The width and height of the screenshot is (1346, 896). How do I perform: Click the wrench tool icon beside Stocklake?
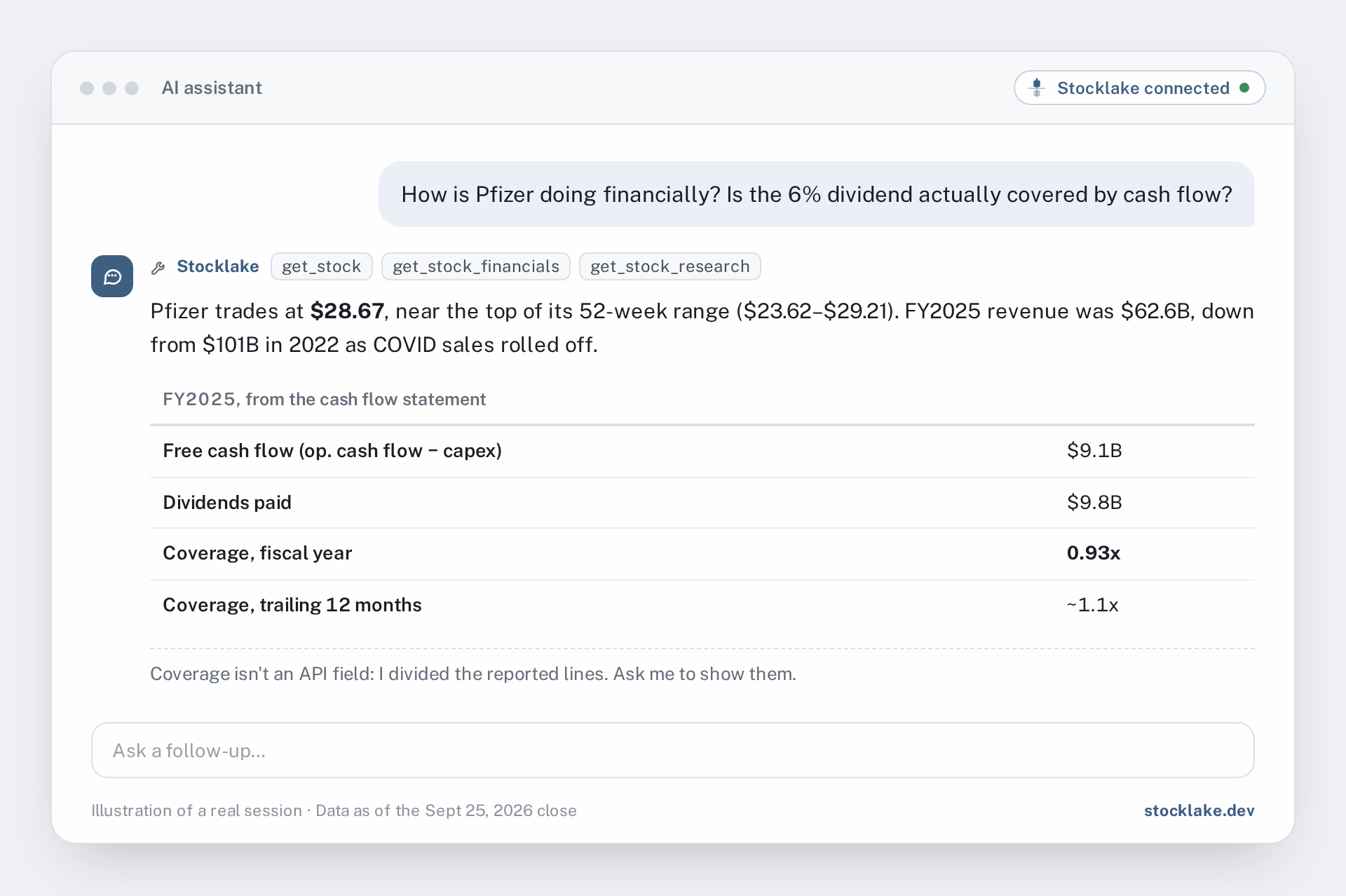tap(158, 267)
